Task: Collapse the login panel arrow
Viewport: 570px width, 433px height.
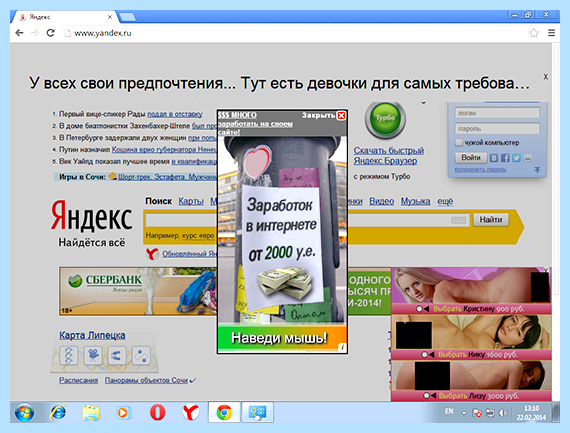Action: (537, 170)
